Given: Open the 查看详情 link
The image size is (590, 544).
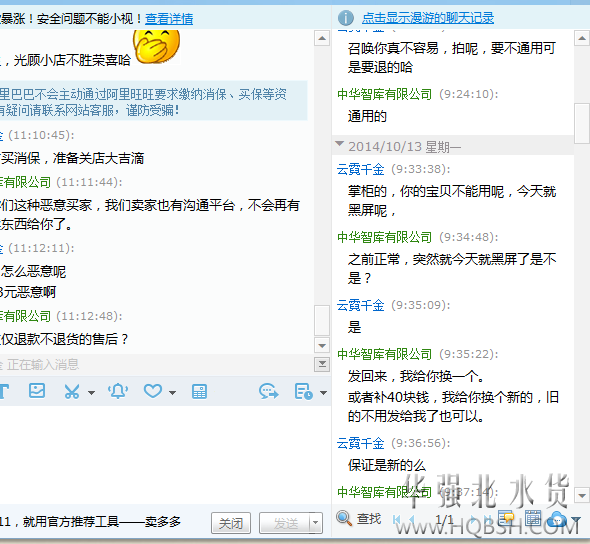Looking at the screenshot, I should pos(169,18).
